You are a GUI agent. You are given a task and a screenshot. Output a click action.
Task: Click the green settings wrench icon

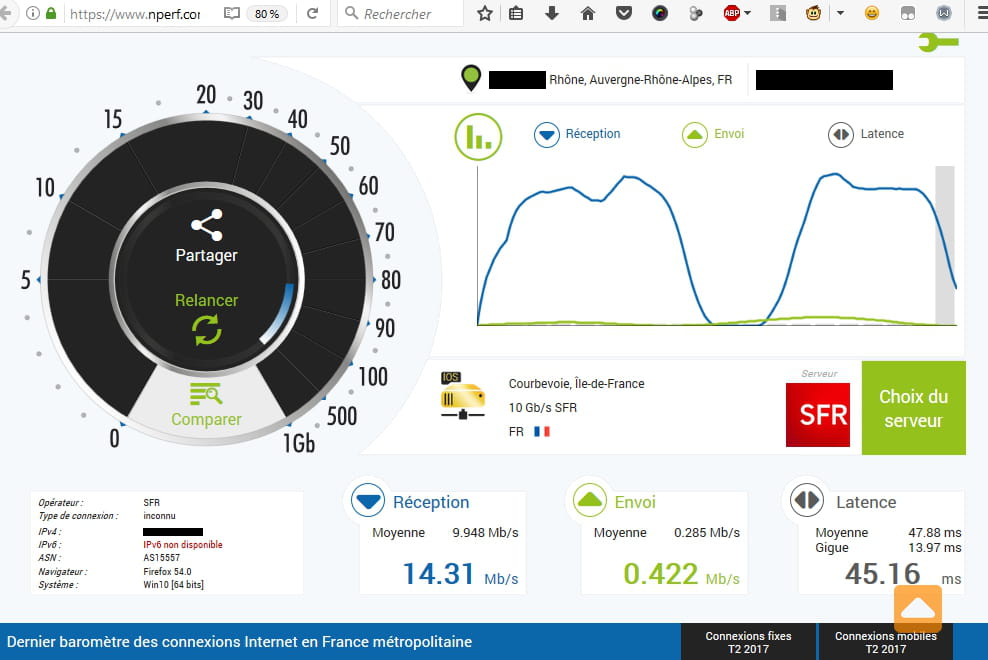point(938,43)
